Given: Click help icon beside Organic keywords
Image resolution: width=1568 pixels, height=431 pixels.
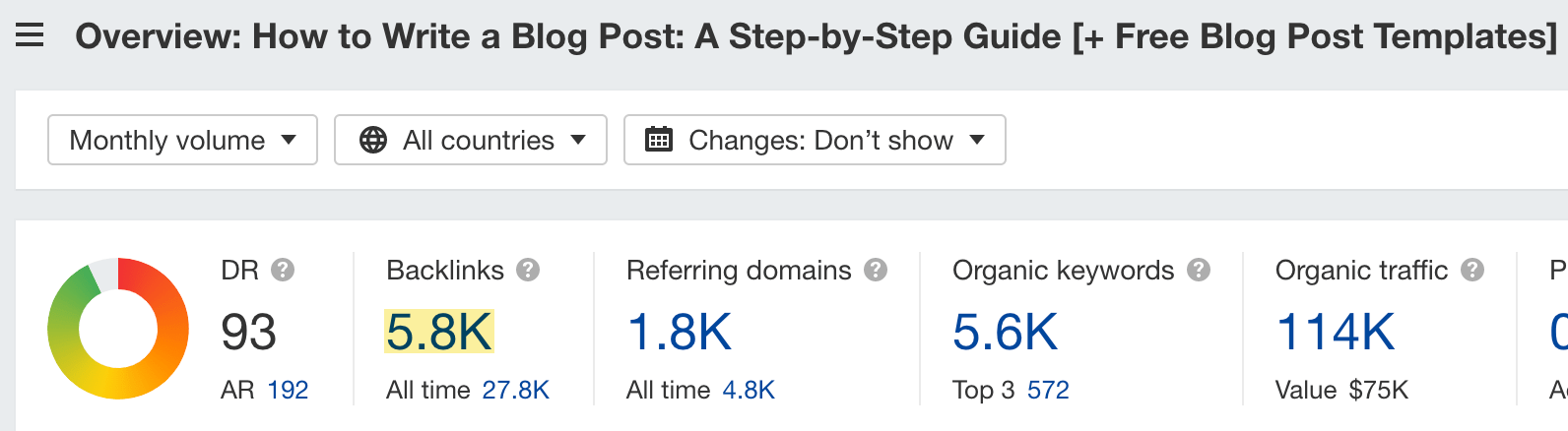Looking at the screenshot, I should [x=1199, y=270].
